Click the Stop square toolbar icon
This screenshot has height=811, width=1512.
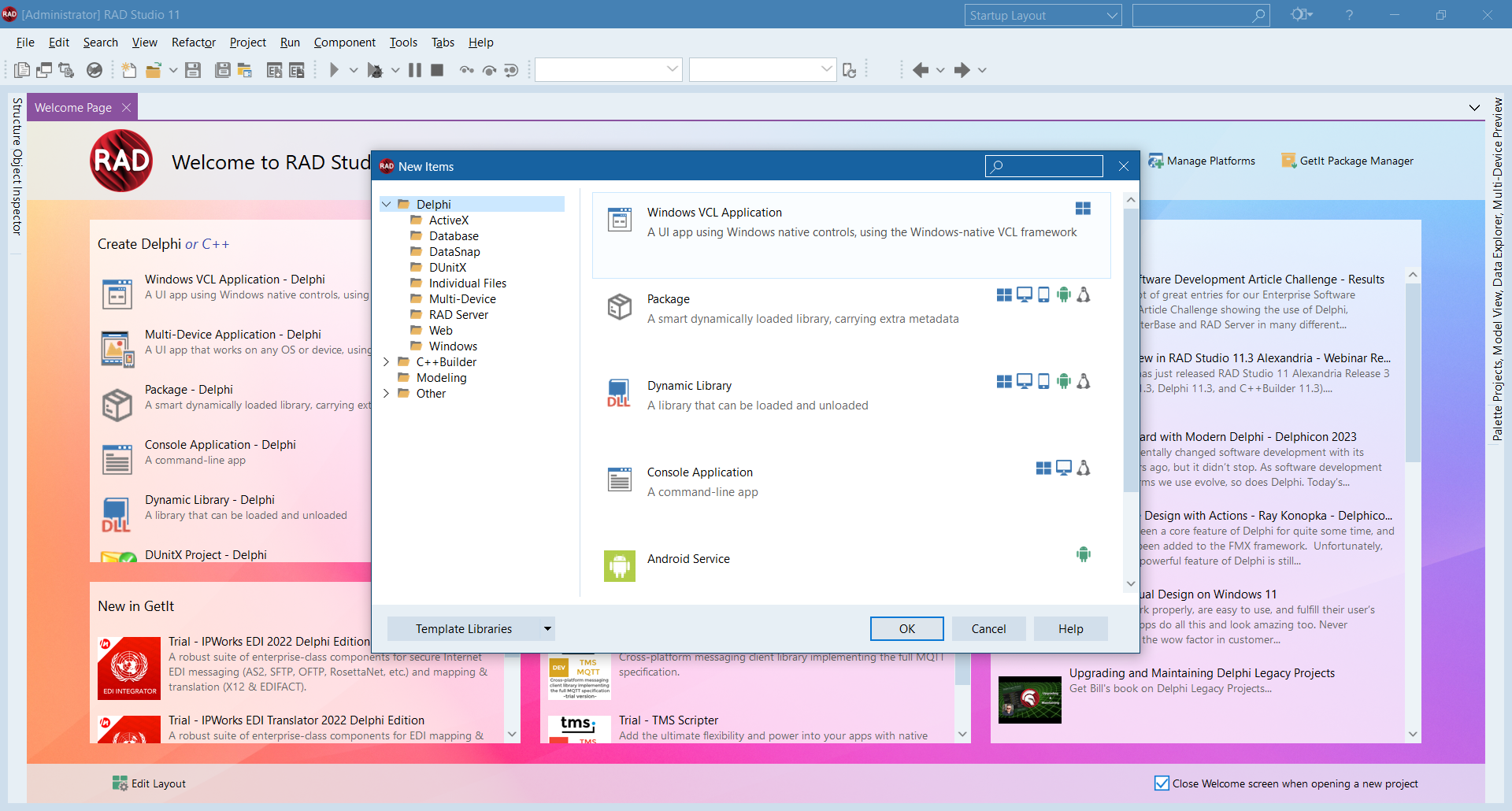(437, 70)
